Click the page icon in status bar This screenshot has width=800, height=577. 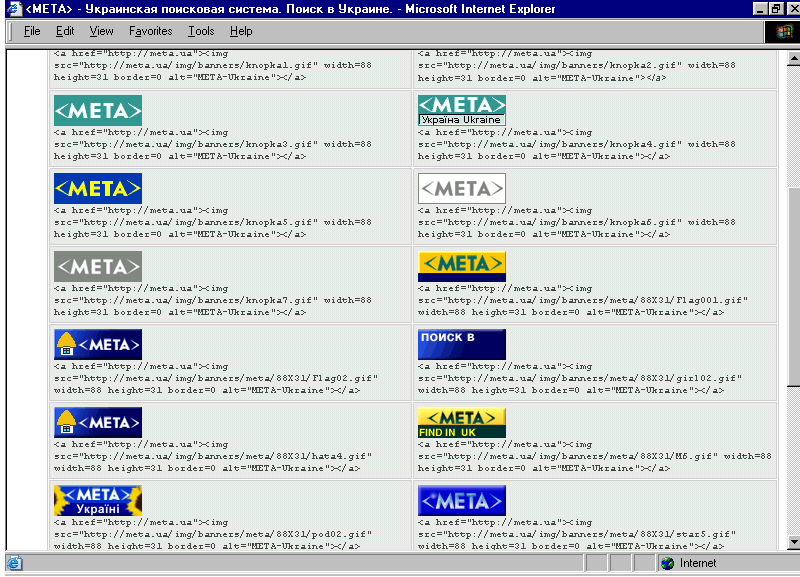[x=14, y=563]
